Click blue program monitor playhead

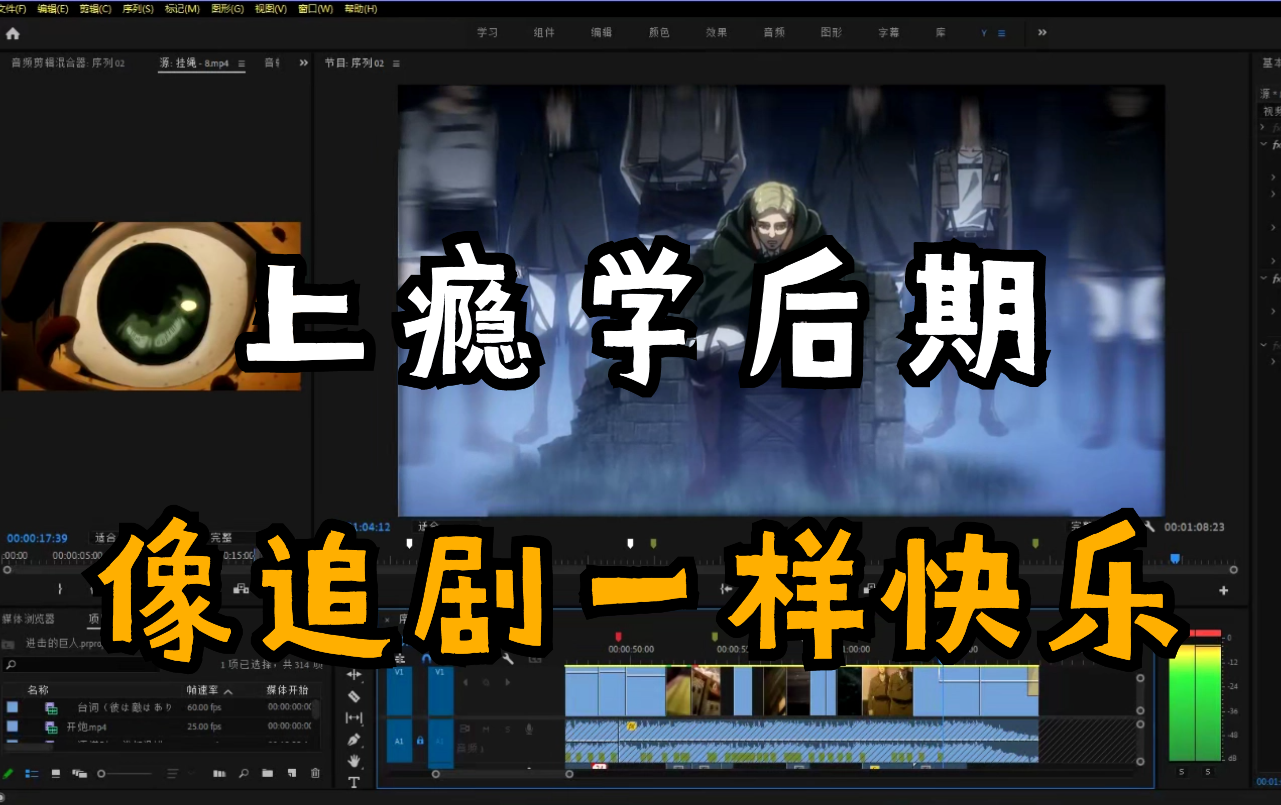[x=1175, y=558]
